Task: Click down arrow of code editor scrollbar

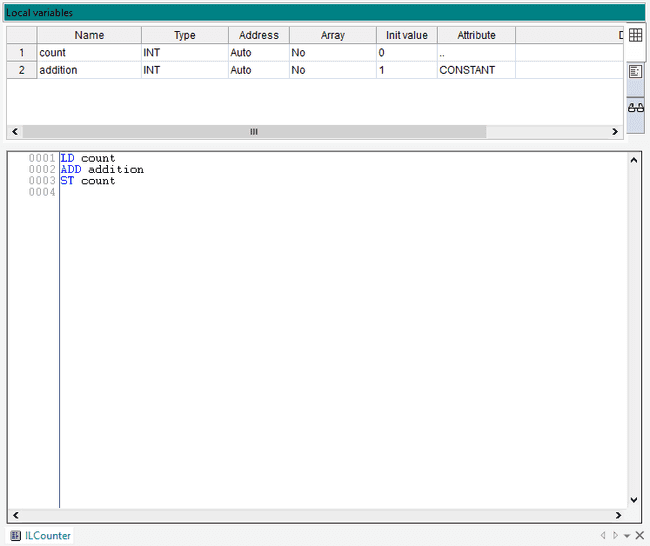Action: 633,500
